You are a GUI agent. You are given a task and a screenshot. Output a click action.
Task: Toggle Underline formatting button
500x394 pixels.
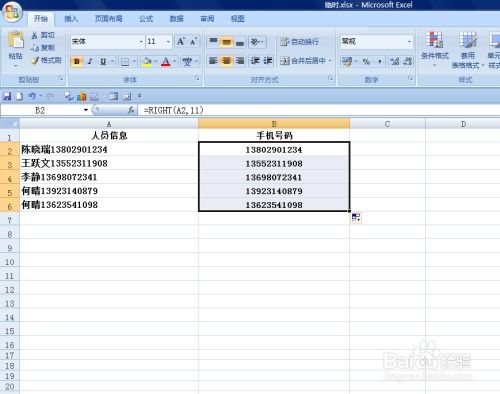click(x=103, y=62)
